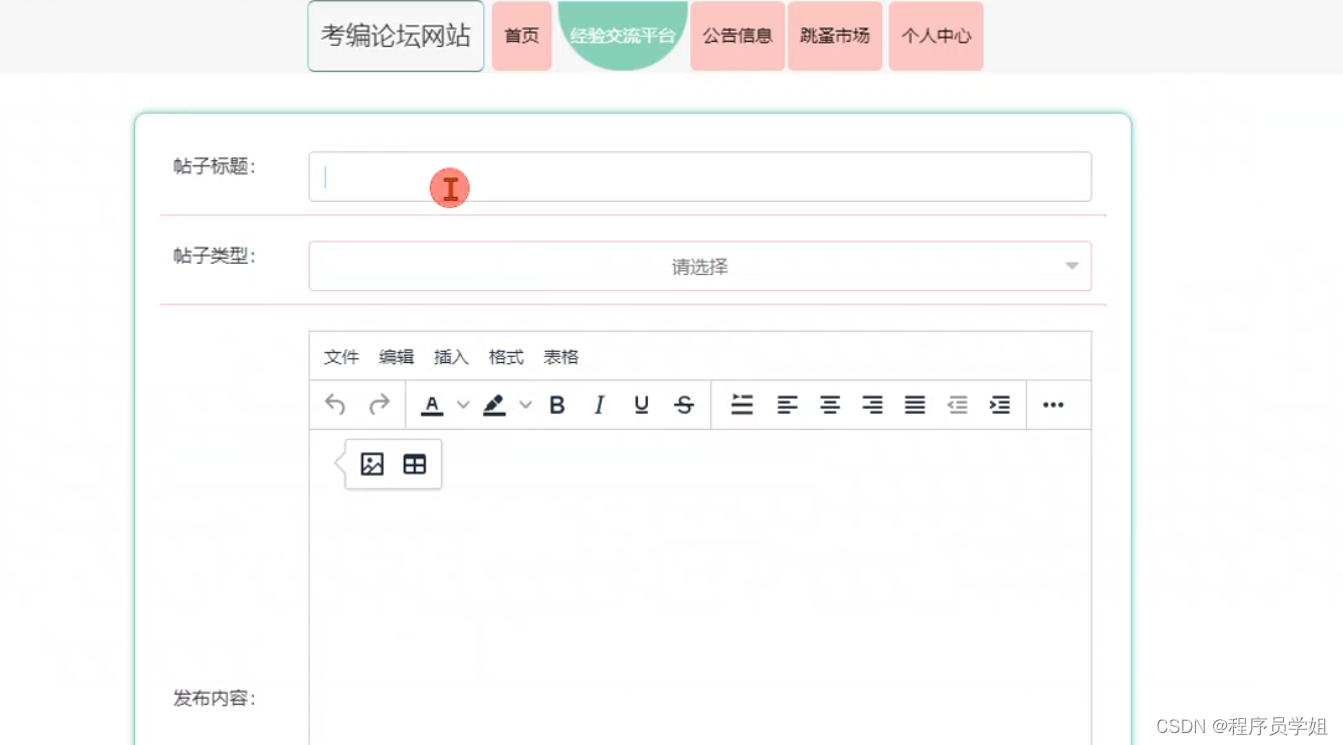This screenshot has width=1343, height=745.
Task: Align text to the left
Action: 788,405
